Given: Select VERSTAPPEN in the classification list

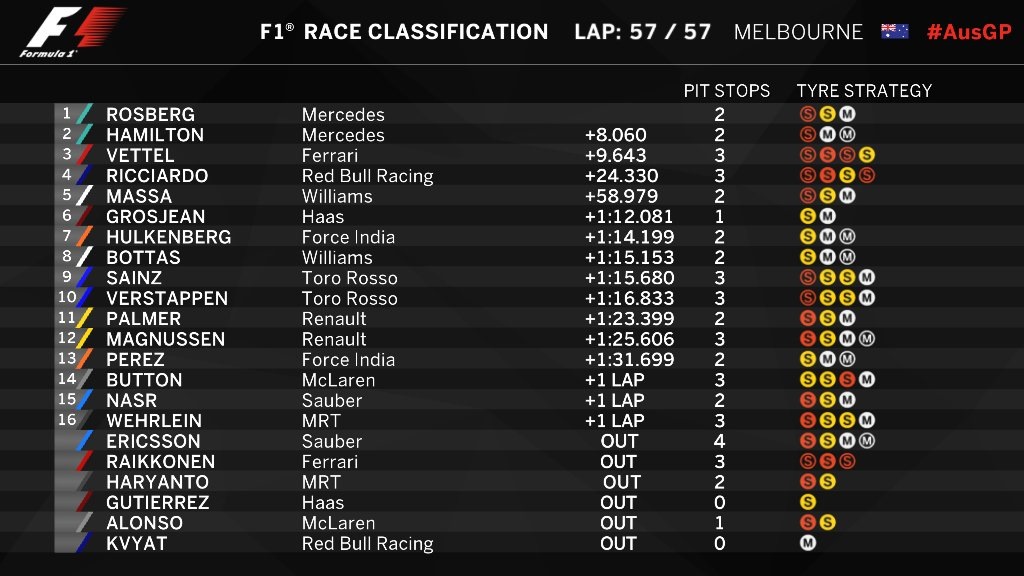Looking at the screenshot, I should (x=167, y=298).
